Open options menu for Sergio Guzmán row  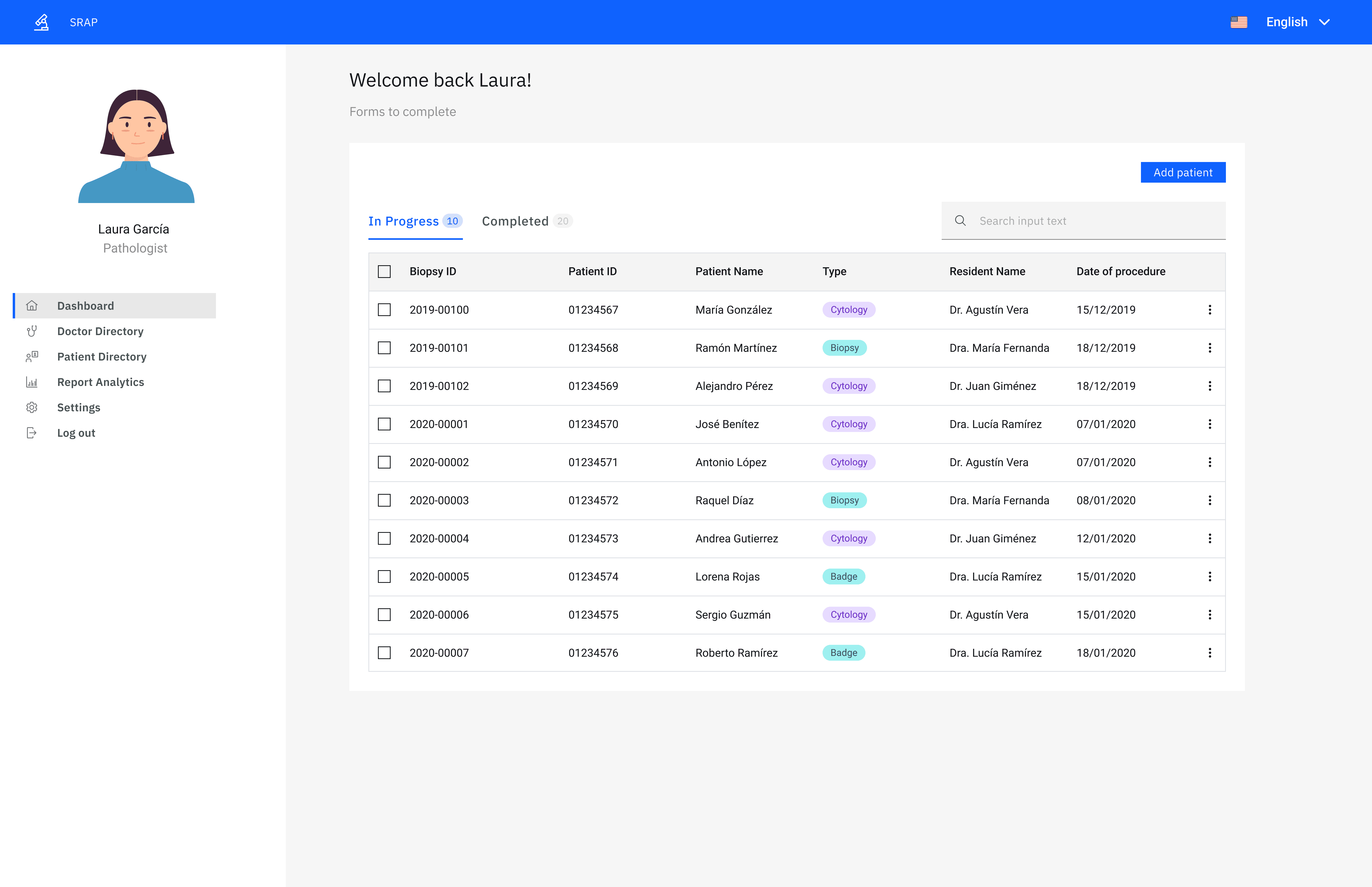[x=1210, y=615]
